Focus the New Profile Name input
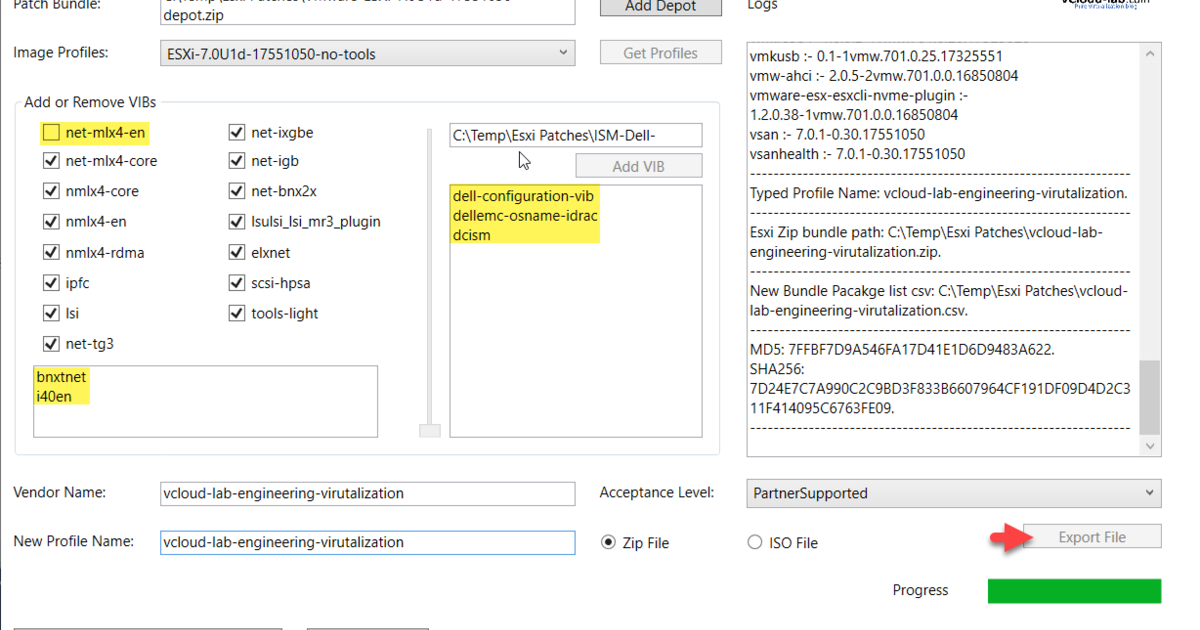The height and width of the screenshot is (630, 1200). click(367, 542)
